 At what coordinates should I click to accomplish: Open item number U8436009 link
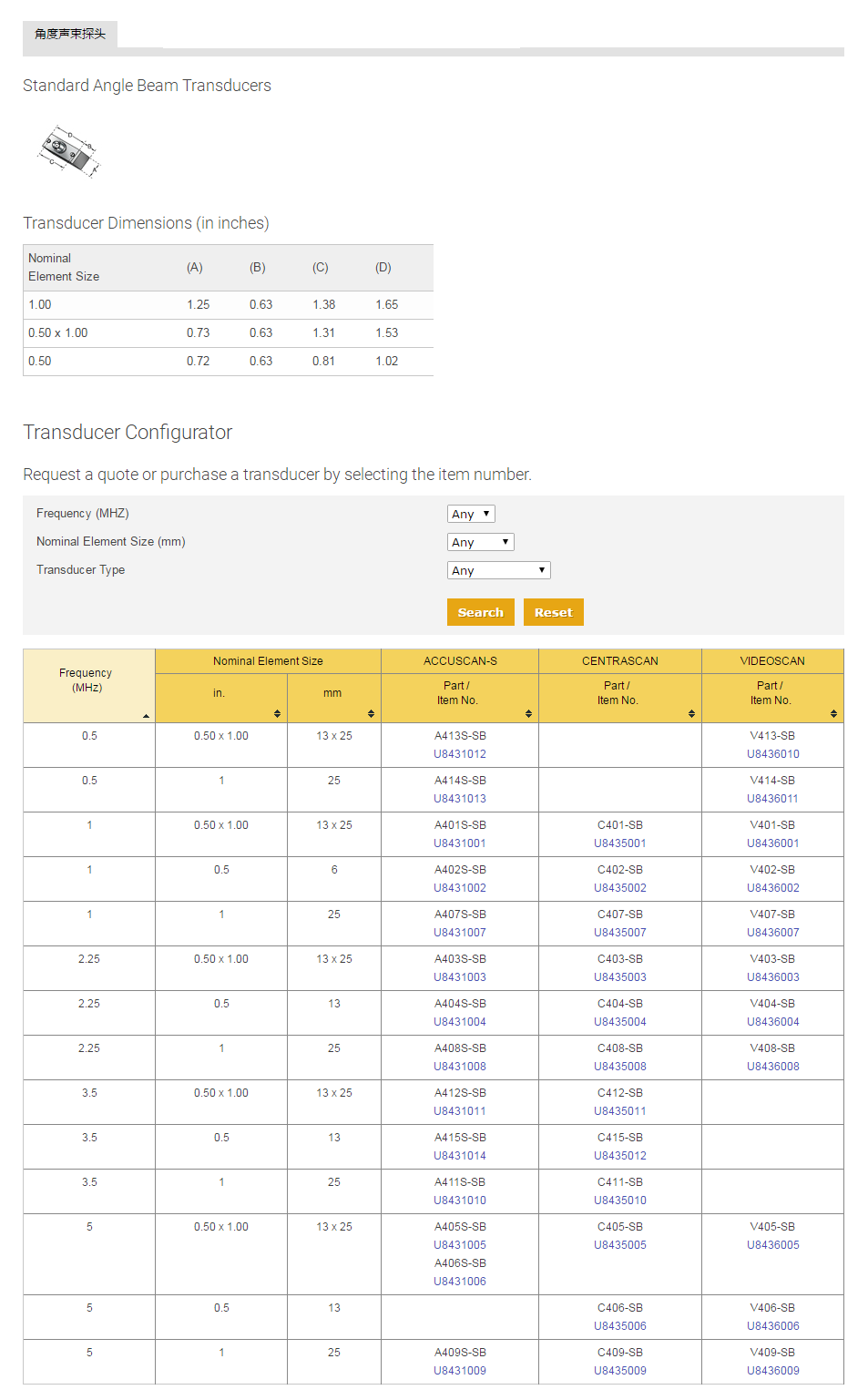click(773, 1371)
